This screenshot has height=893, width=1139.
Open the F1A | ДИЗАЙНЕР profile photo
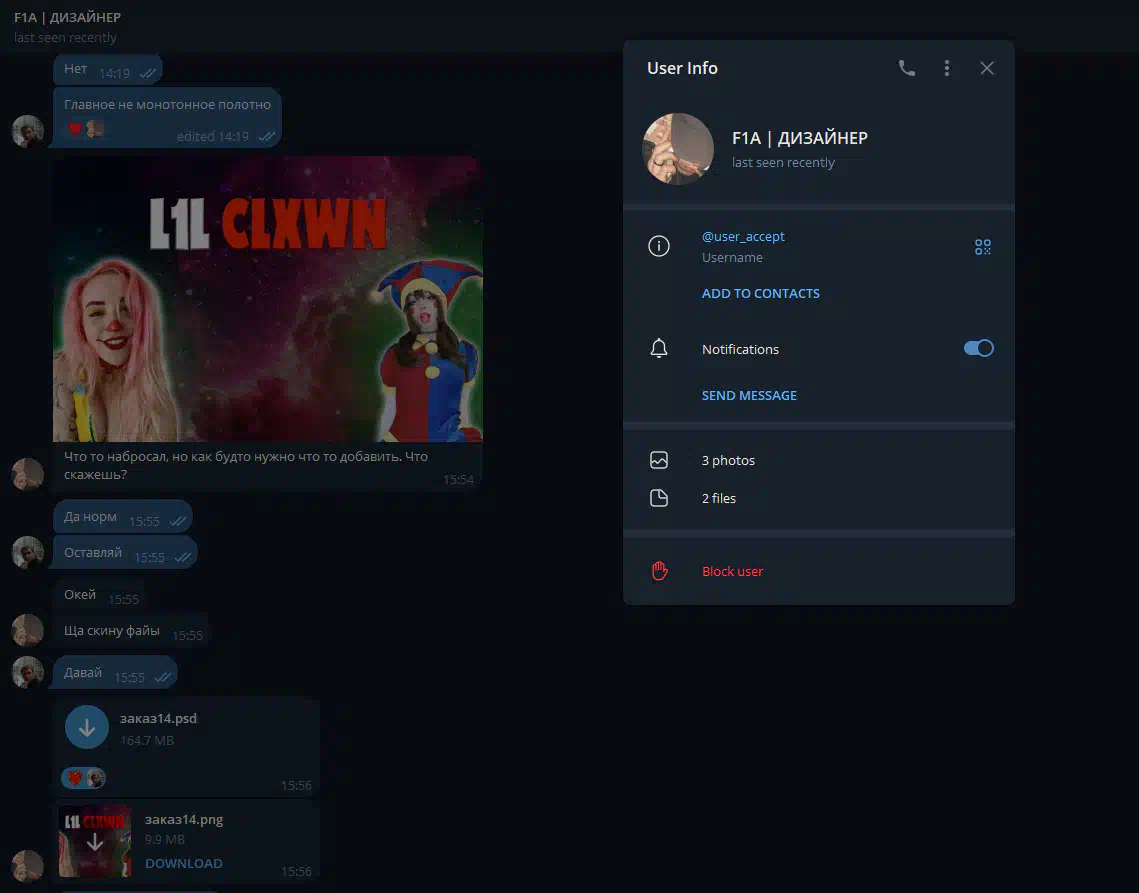[x=678, y=149]
